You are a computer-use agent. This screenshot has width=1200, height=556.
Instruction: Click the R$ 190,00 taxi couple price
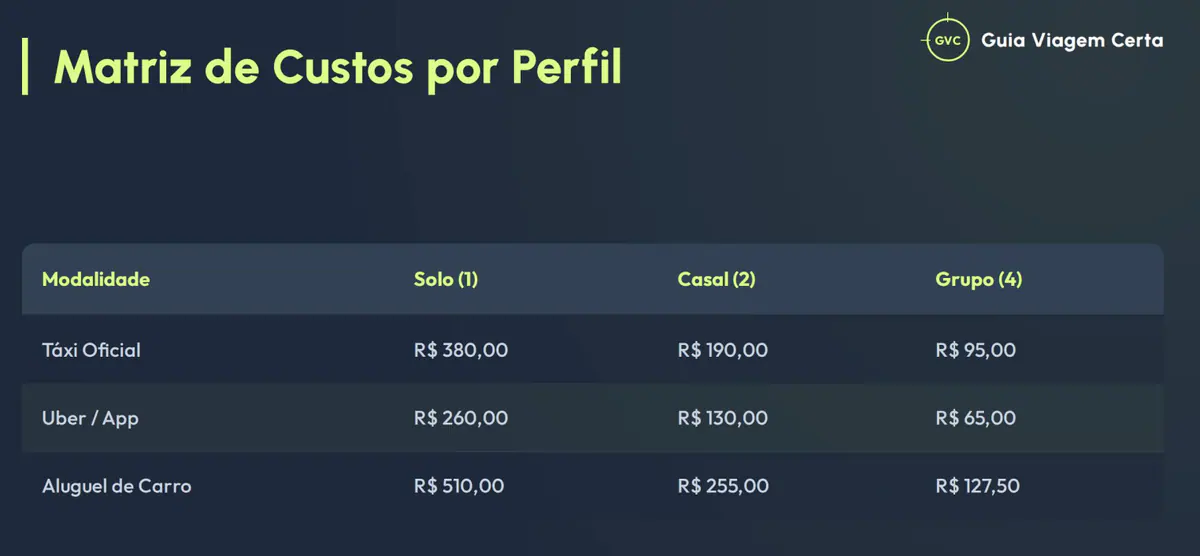click(723, 350)
